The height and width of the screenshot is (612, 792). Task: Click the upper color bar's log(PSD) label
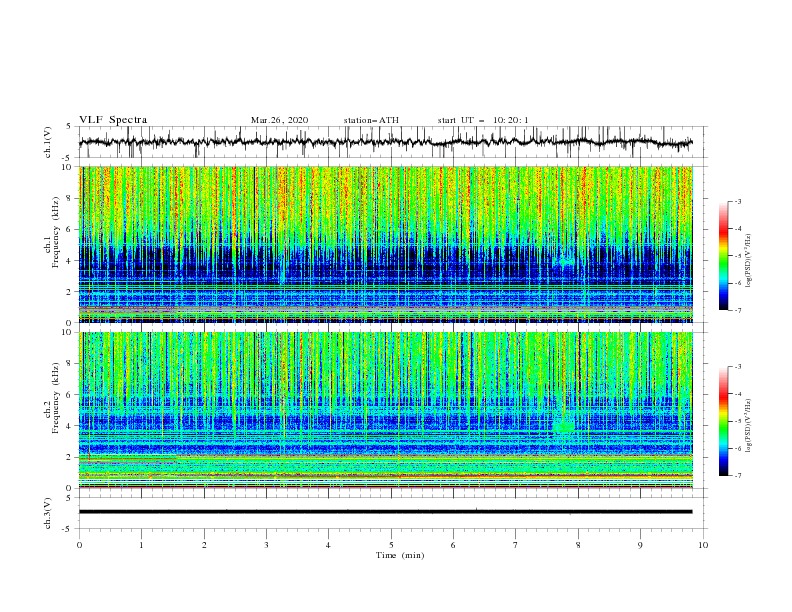point(749,260)
